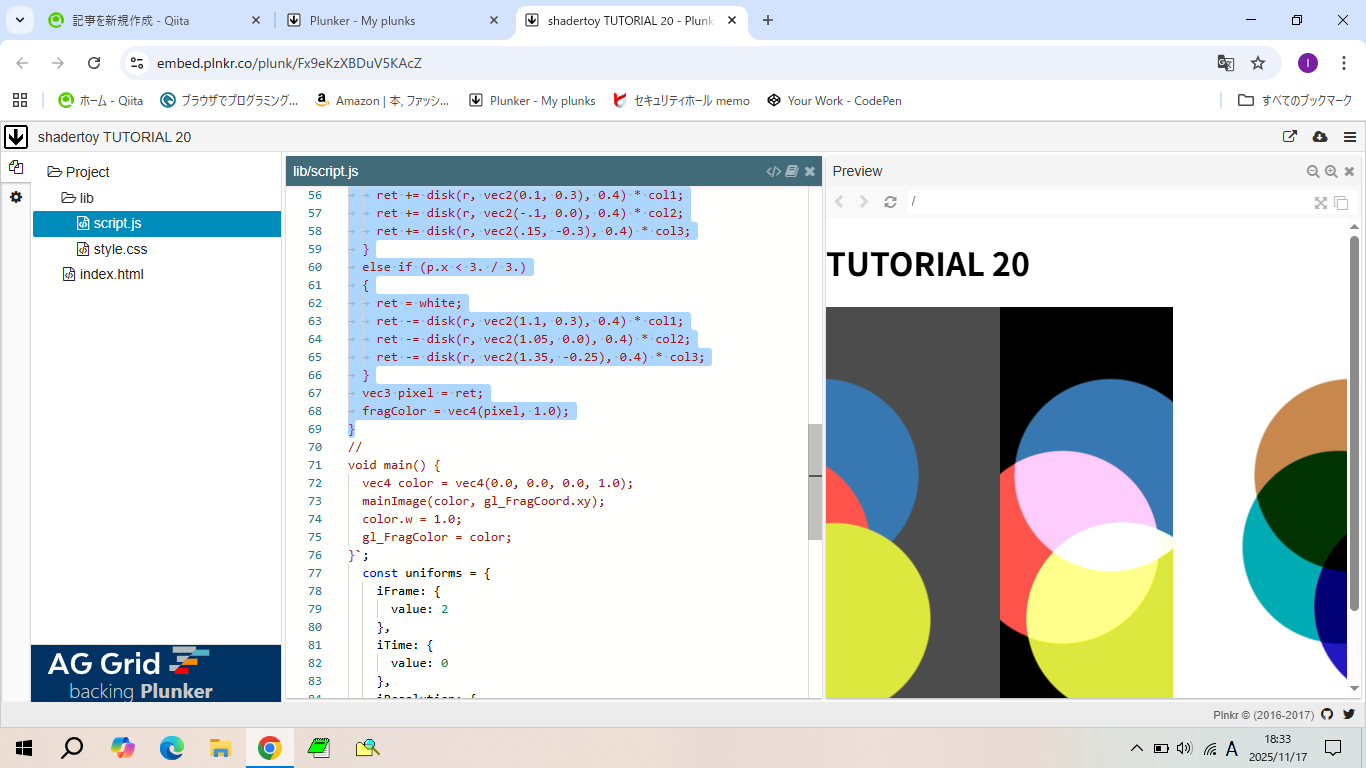Screen dimensions: 1366x768
Task: Click the TUTORIAL 20 preview heading
Action: click(x=928, y=264)
